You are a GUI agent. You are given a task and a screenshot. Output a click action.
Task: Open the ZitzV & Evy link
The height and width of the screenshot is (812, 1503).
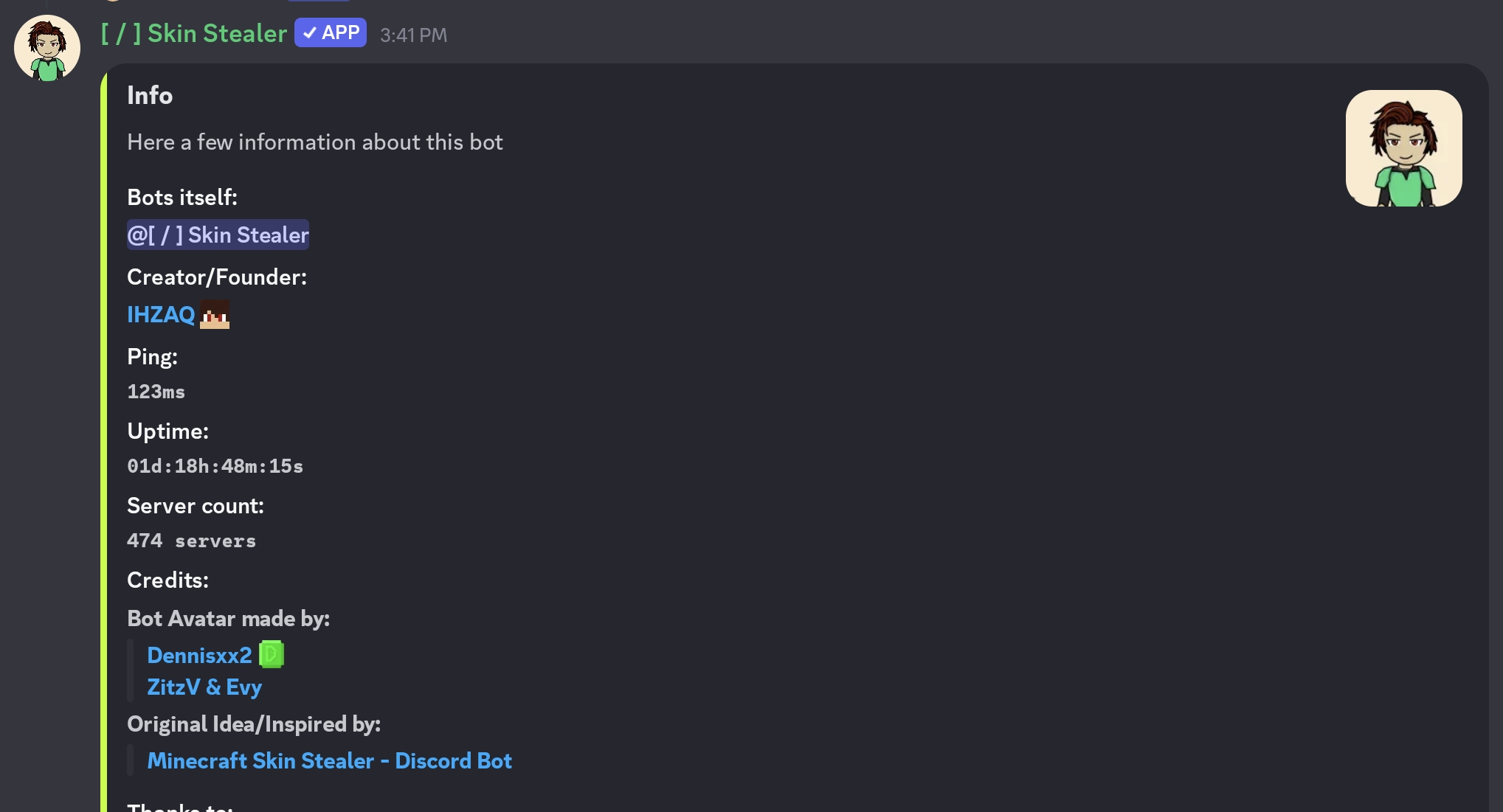point(204,687)
